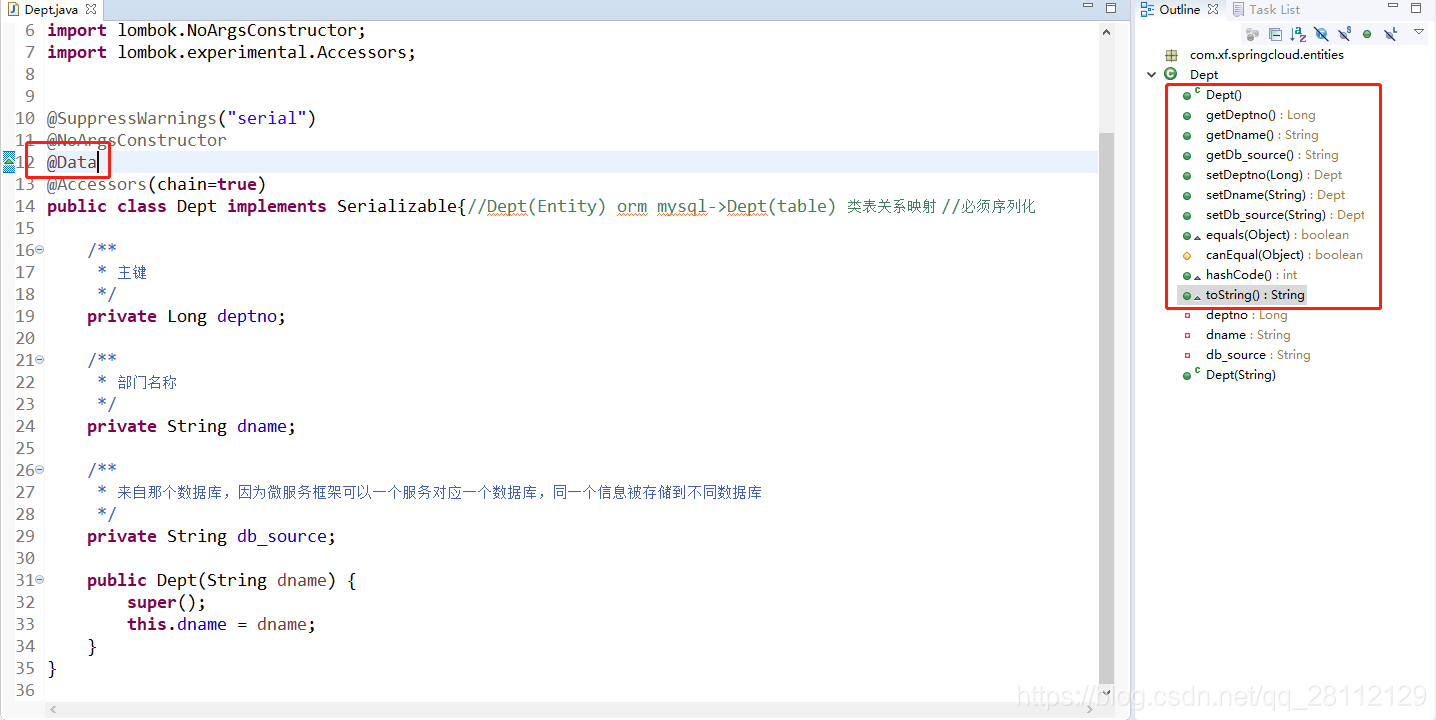Select Dept(String) constructor in Outline
This screenshot has width=1436, height=720.
(x=1240, y=375)
